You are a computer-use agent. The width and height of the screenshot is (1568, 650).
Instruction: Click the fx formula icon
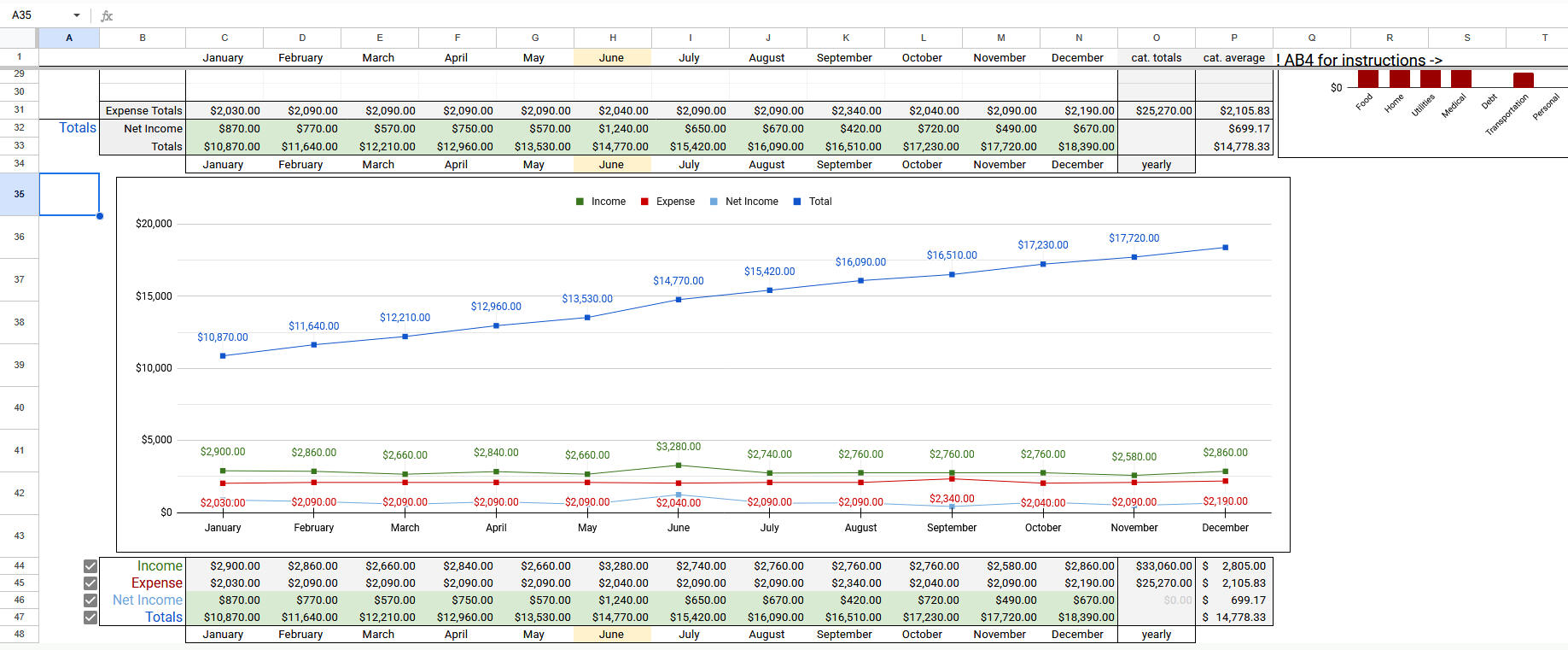[x=107, y=15]
